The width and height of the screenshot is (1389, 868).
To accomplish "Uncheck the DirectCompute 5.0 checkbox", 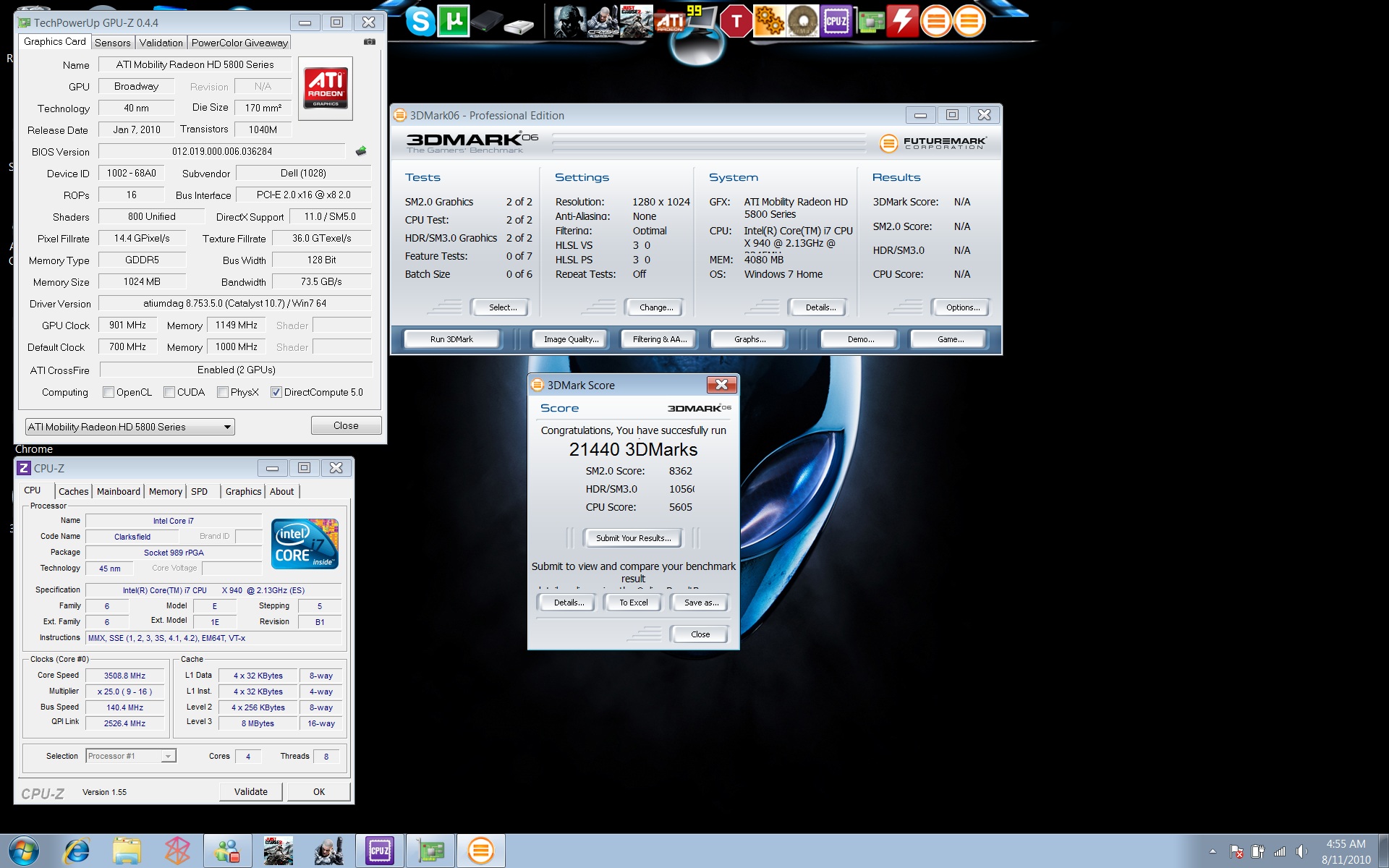I will pos(276,392).
